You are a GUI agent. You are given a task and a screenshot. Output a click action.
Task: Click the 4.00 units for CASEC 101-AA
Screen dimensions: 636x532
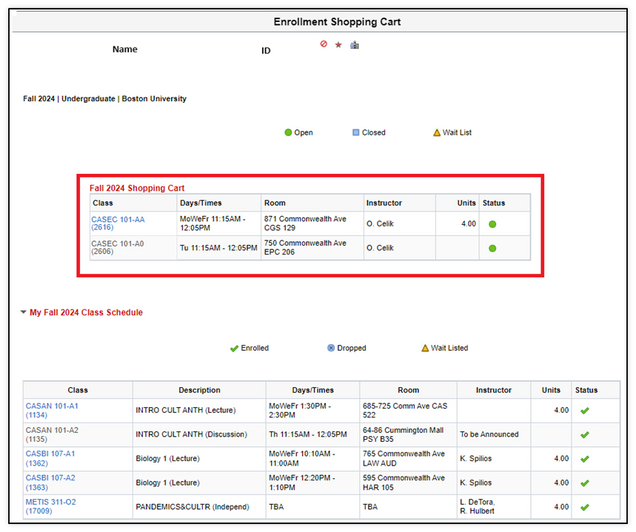tap(468, 224)
